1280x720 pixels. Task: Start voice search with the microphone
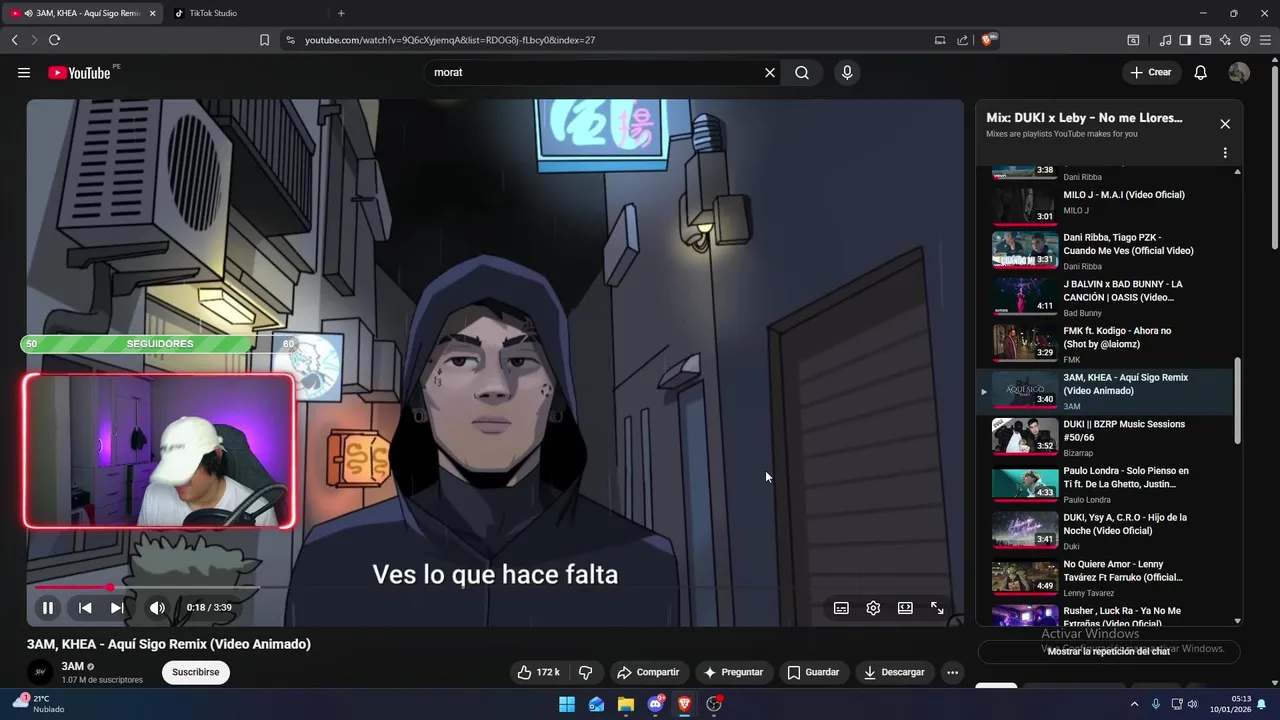click(x=847, y=73)
